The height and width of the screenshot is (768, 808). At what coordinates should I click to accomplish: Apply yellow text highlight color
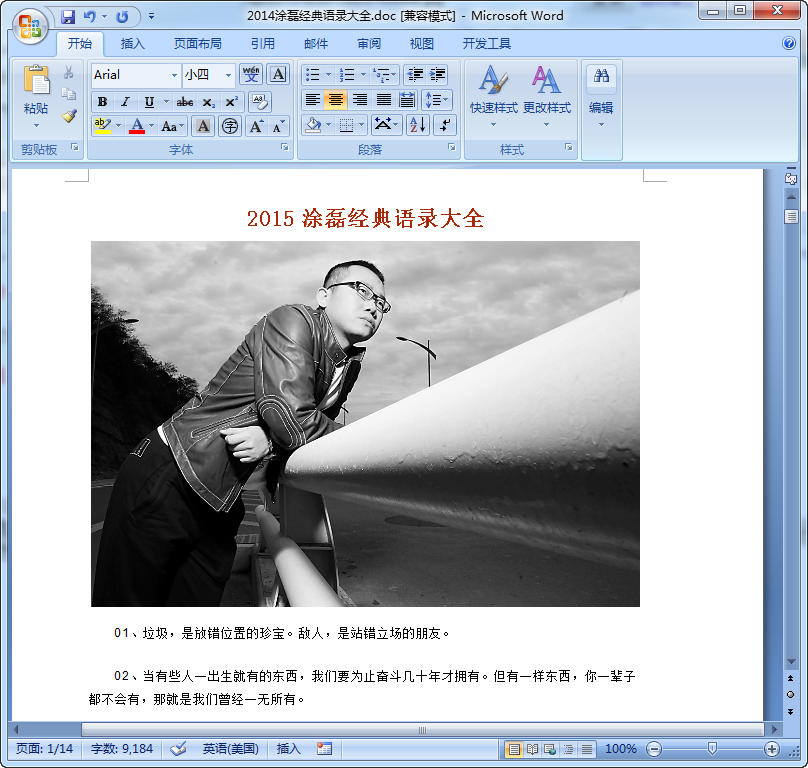[x=104, y=124]
